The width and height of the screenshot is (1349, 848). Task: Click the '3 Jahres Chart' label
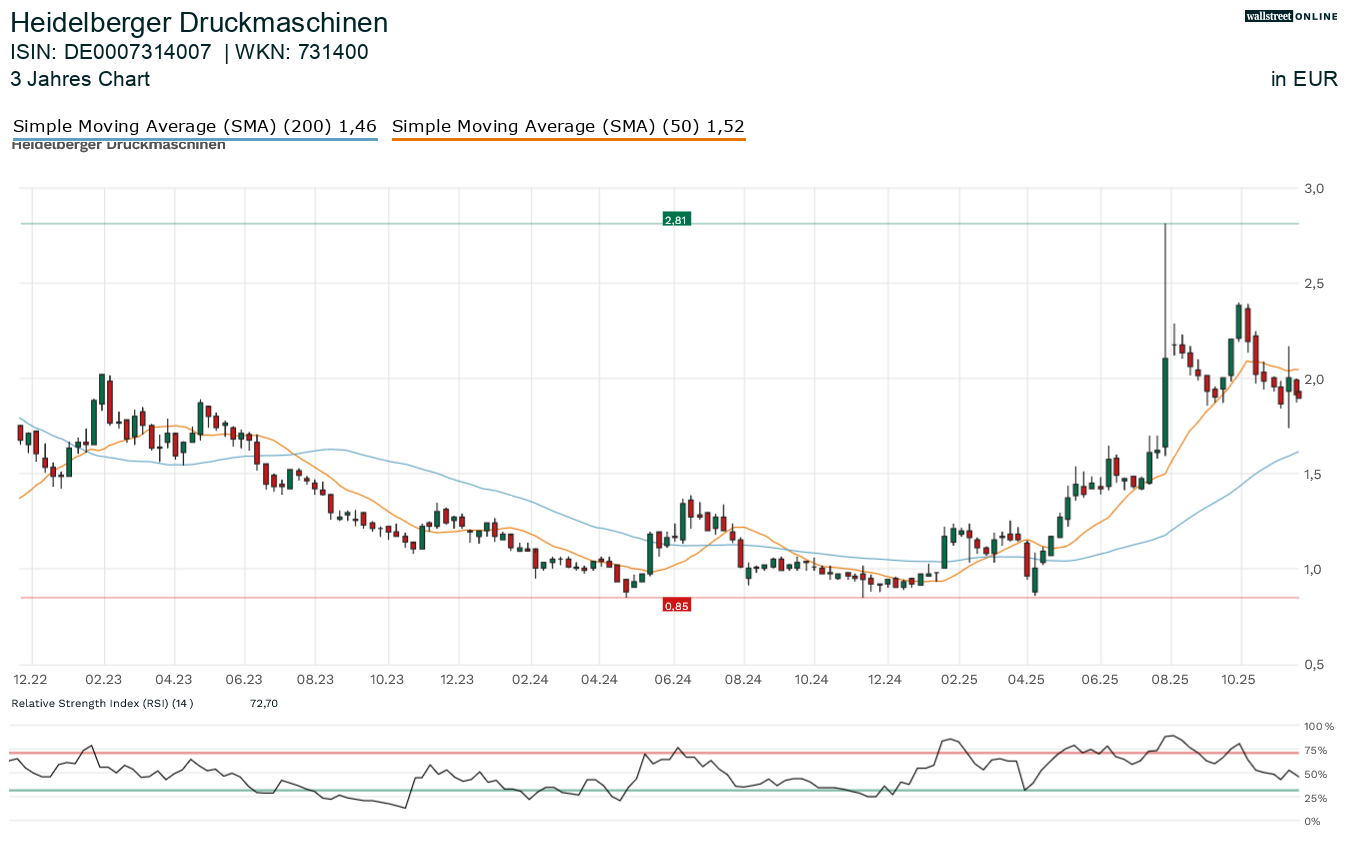(x=80, y=79)
